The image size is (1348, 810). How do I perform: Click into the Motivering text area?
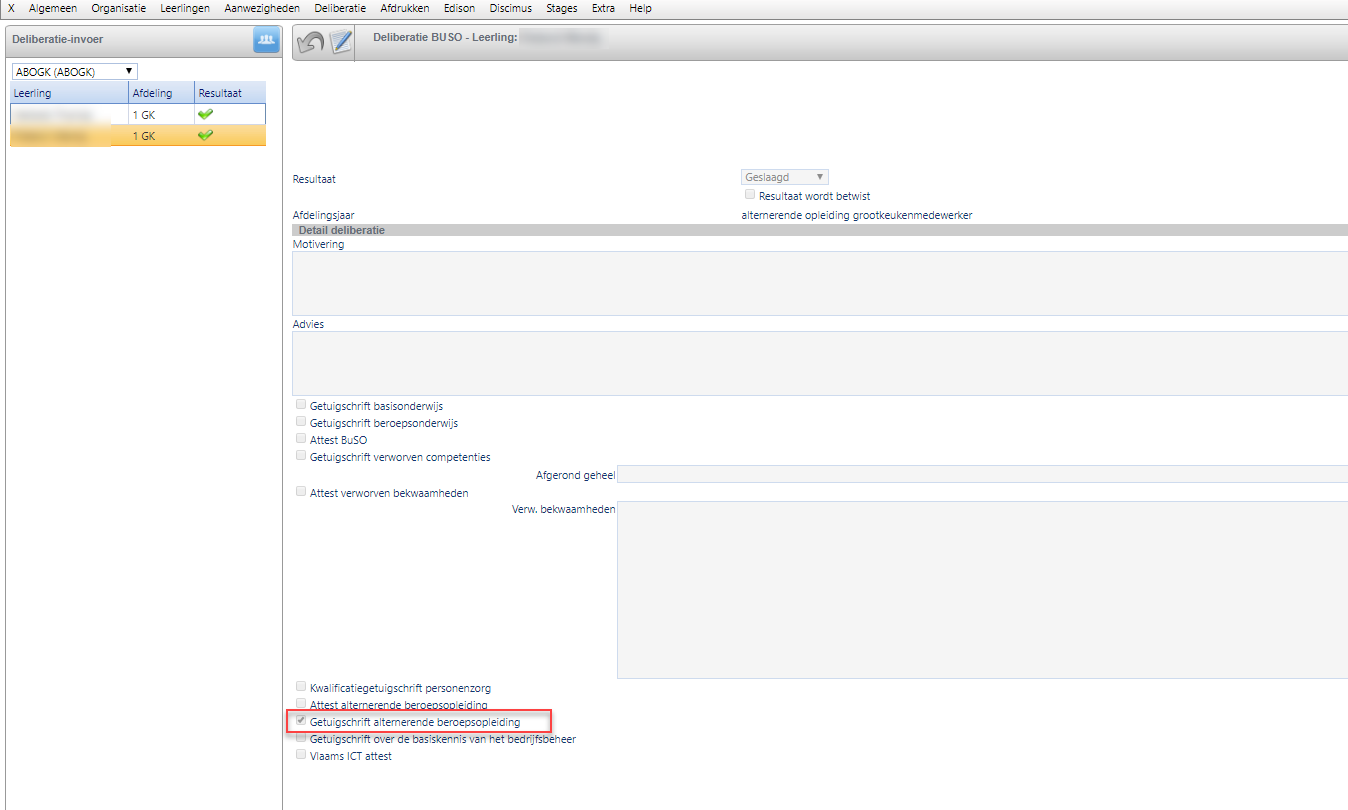(819, 283)
